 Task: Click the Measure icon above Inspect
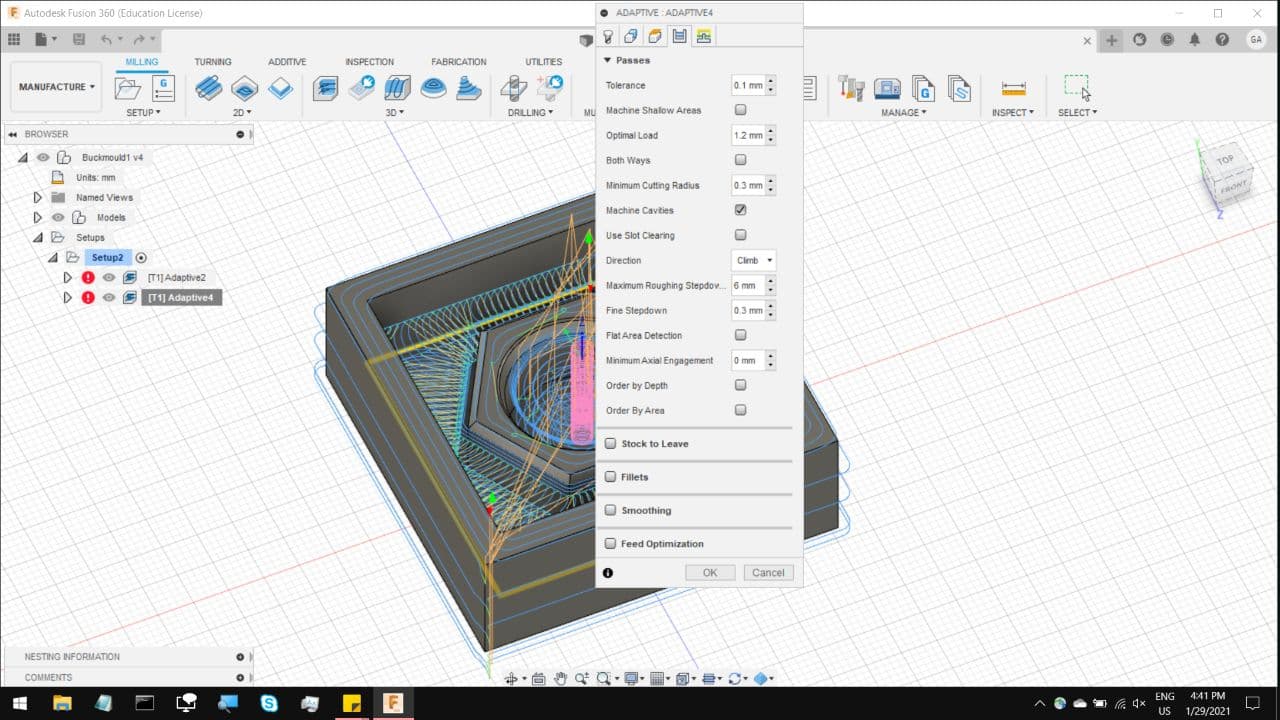pyautogui.click(x=1013, y=88)
